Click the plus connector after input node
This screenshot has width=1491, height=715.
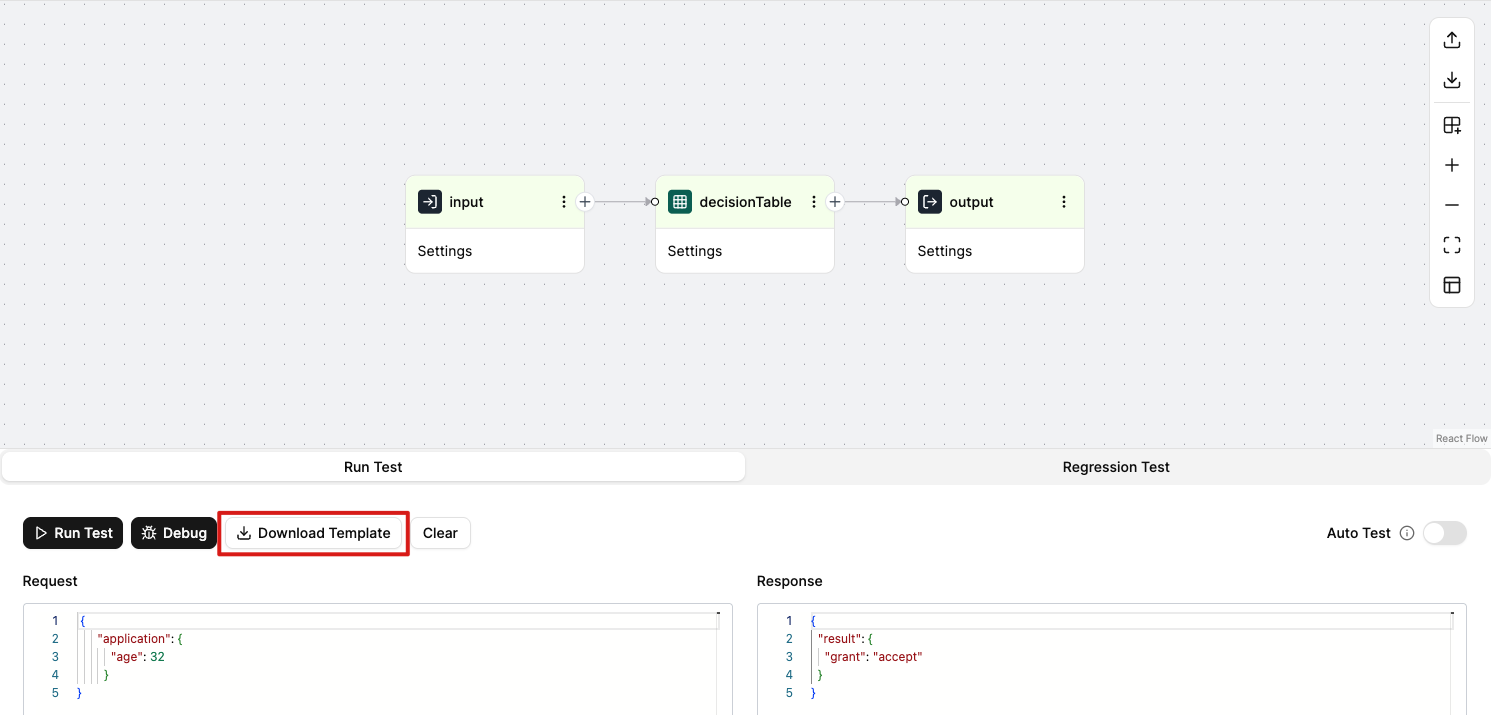(585, 202)
